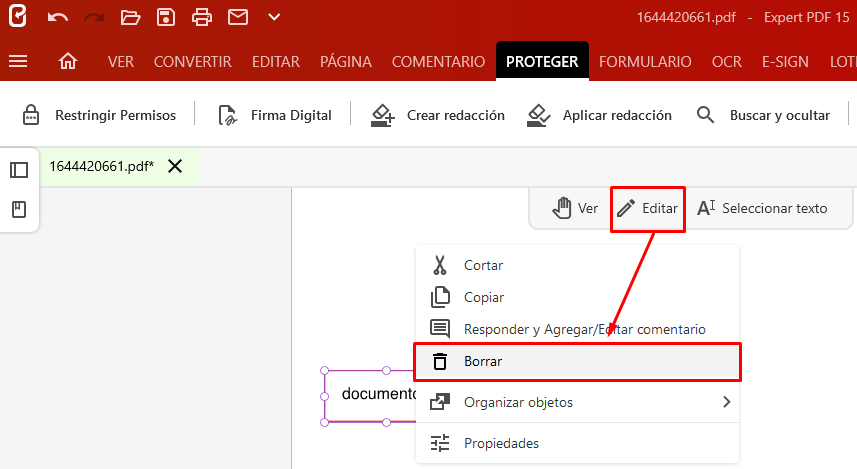This screenshot has height=469, width=857.
Task: Choose Borrar from the context menu
Action: [x=577, y=362]
